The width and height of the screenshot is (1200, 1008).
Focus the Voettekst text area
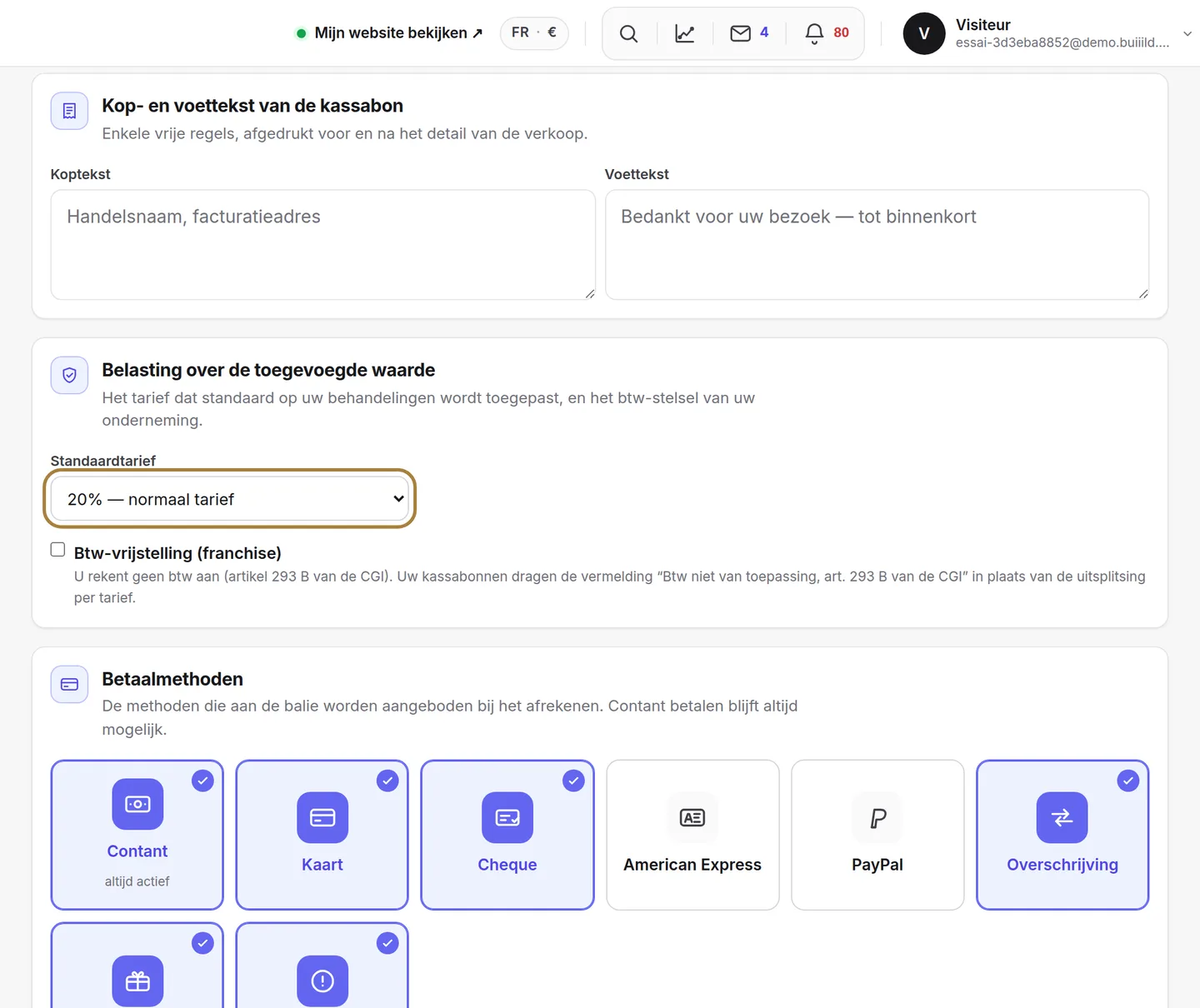point(877,245)
